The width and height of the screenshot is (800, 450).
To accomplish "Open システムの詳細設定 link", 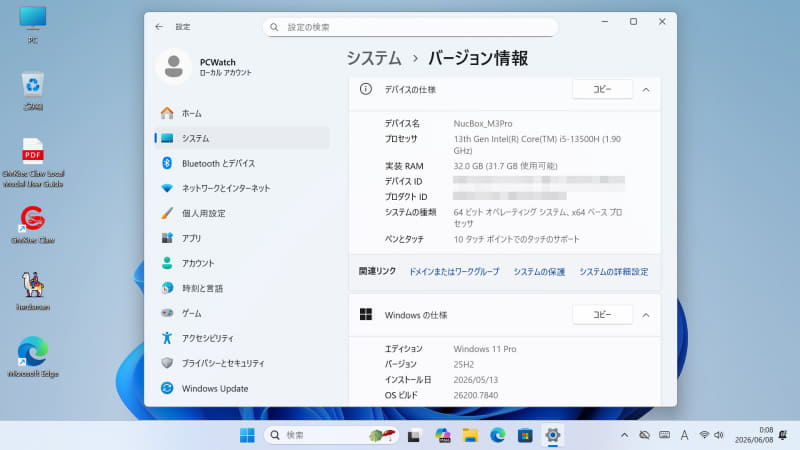I will [613, 272].
